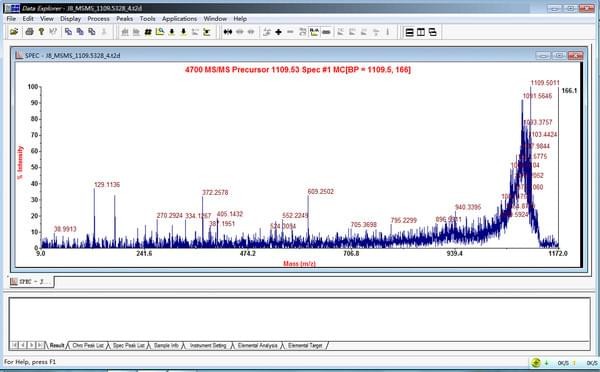
Task: Switch to the Sample Info tab
Action: point(166,345)
